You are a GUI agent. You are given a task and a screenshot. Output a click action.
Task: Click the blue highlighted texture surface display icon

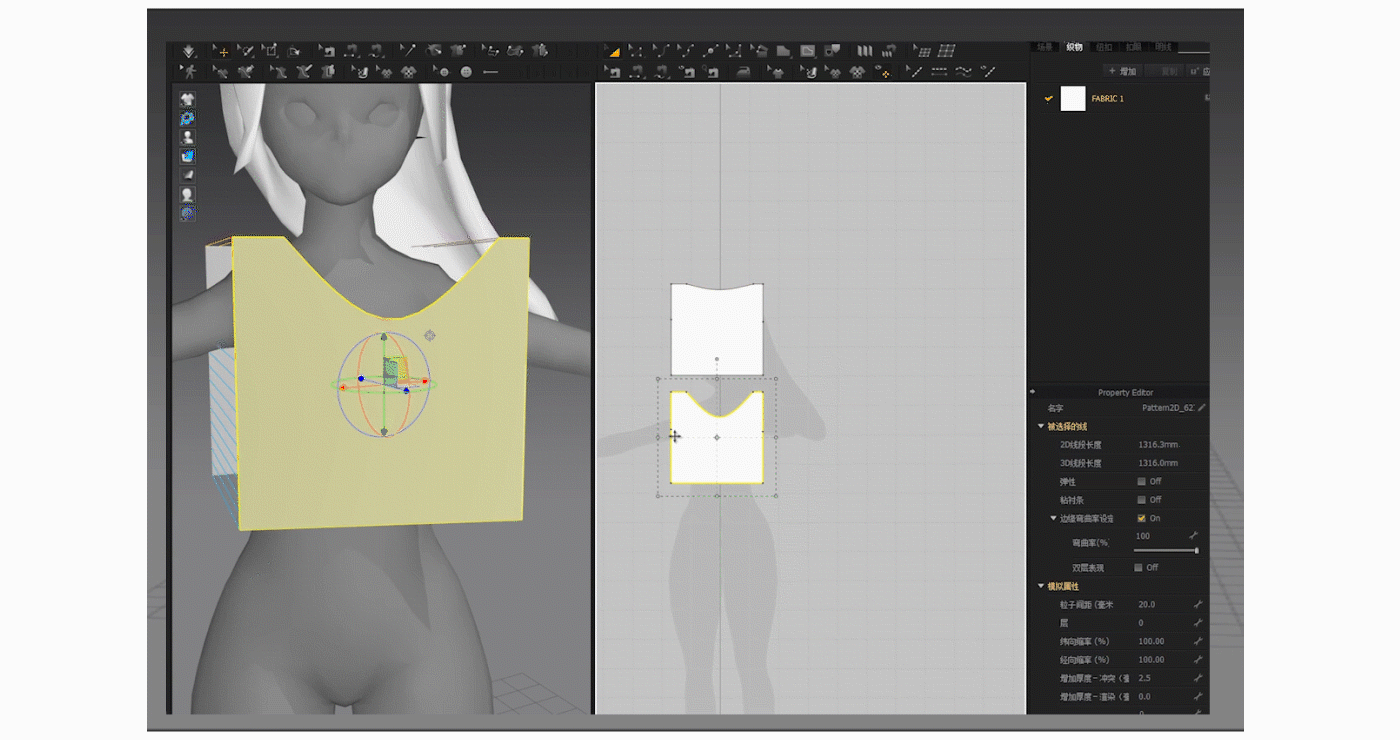point(187,156)
